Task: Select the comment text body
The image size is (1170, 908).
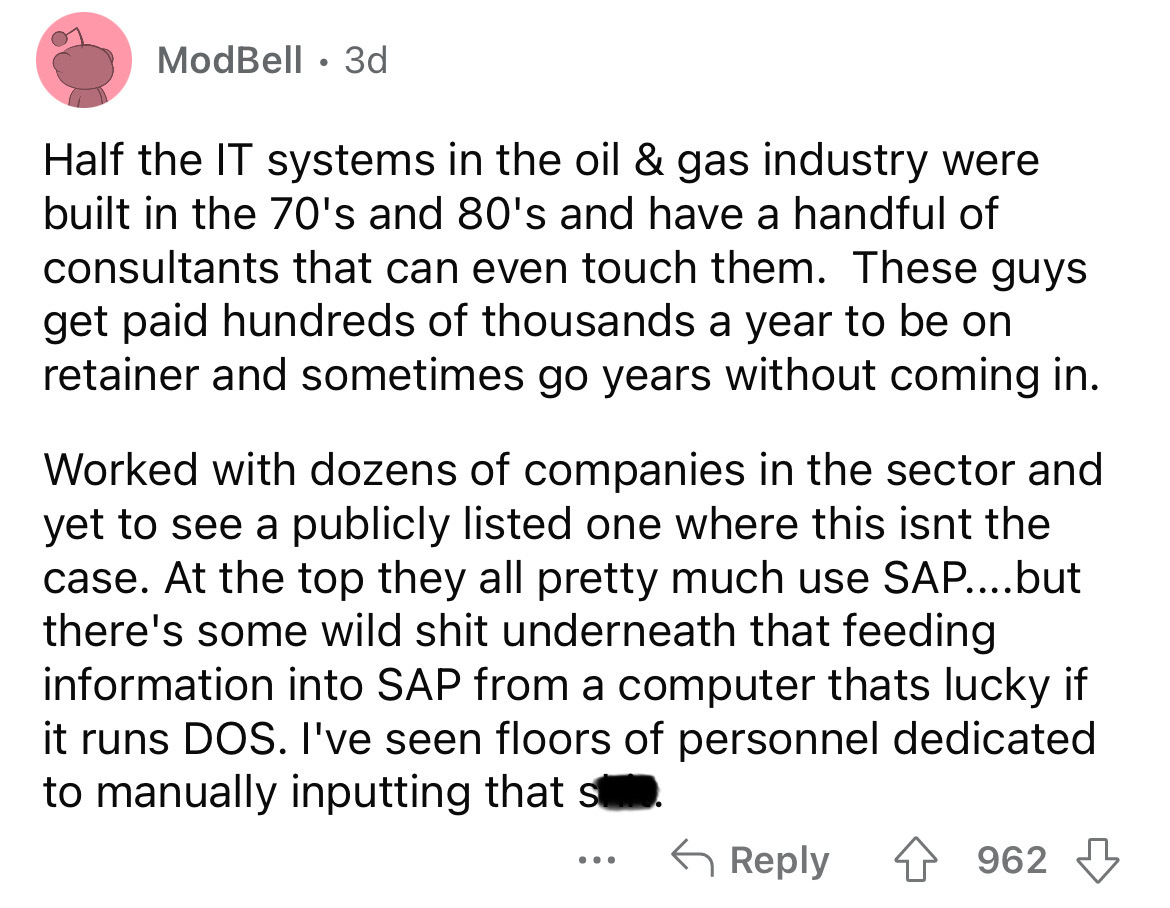Action: click(x=570, y=470)
